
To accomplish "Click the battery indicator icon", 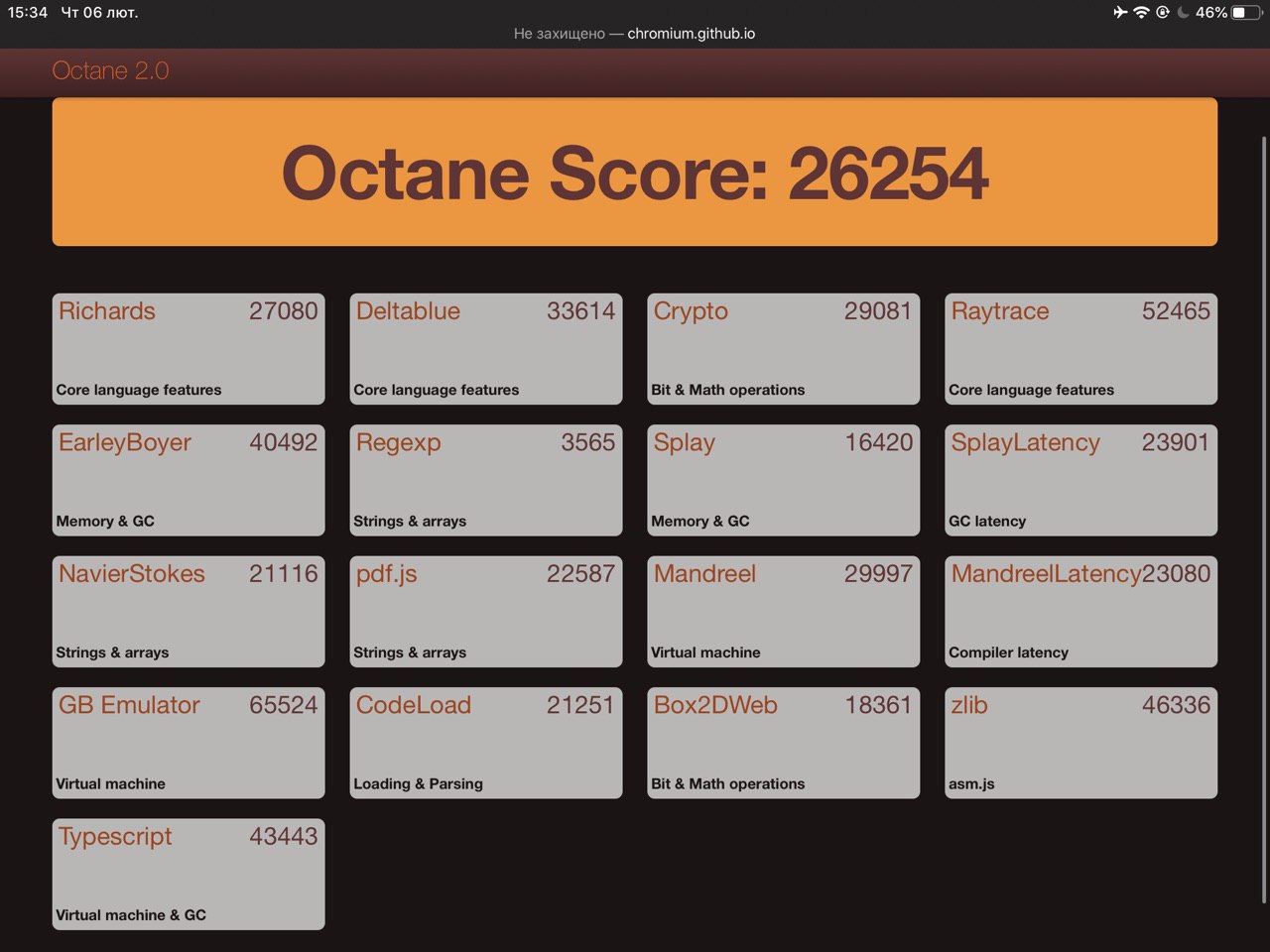I will pyautogui.click(x=1247, y=13).
